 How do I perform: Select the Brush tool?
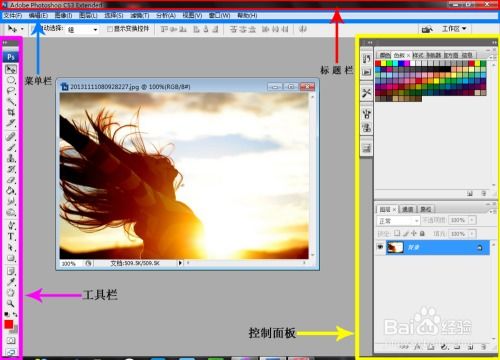[11, 147]
